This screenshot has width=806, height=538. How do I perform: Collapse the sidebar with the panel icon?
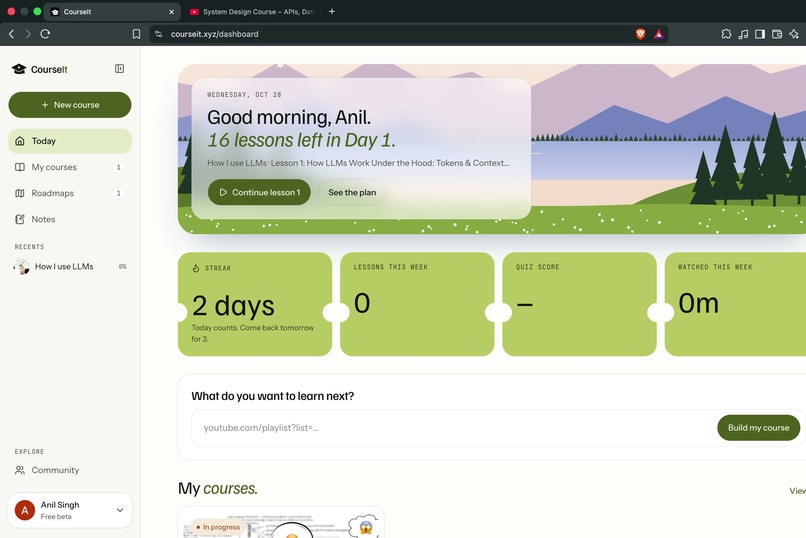pos(119,69)
